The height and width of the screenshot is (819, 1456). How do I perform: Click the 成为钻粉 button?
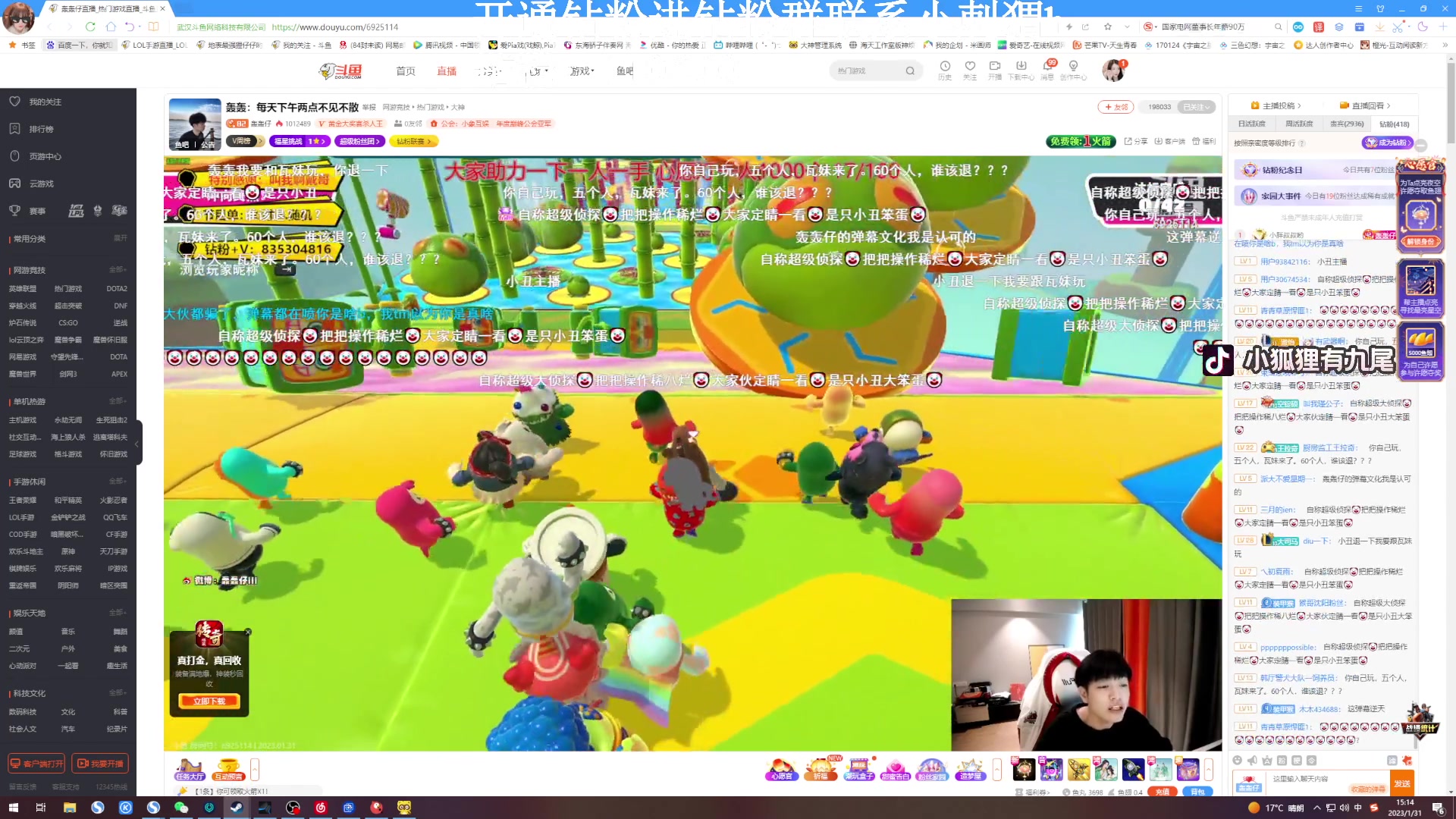click(1387, 143)
